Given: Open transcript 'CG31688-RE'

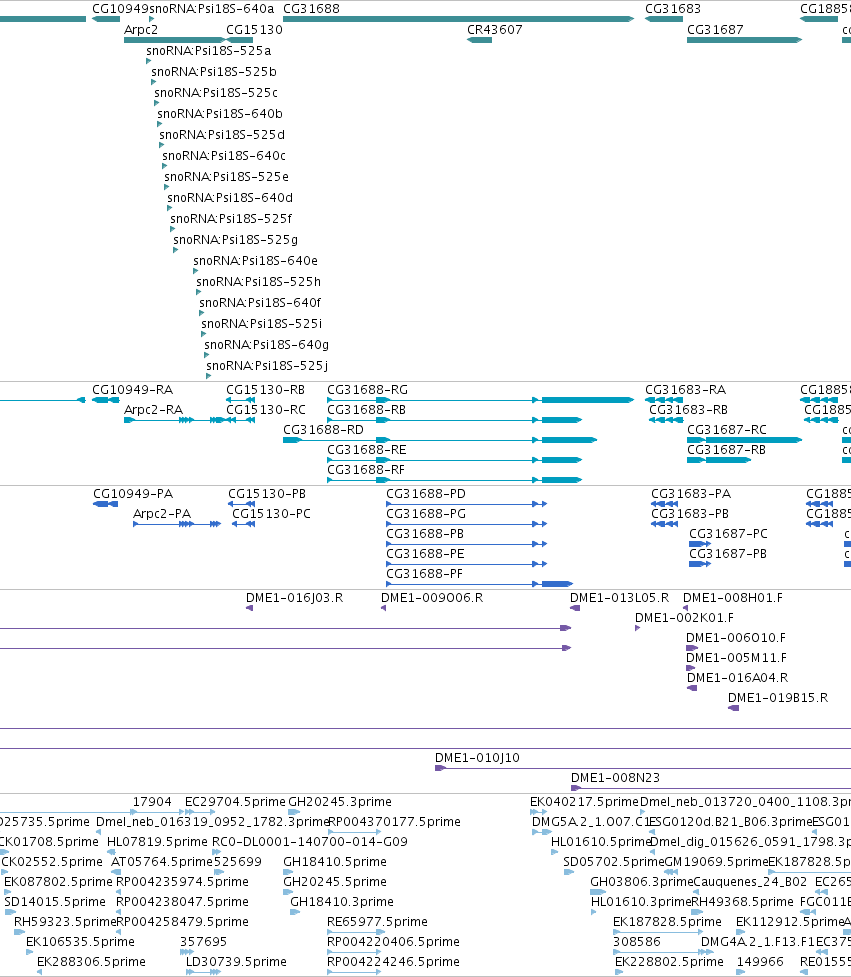Looking at the screenshot, I should click(x=366, y=449).
